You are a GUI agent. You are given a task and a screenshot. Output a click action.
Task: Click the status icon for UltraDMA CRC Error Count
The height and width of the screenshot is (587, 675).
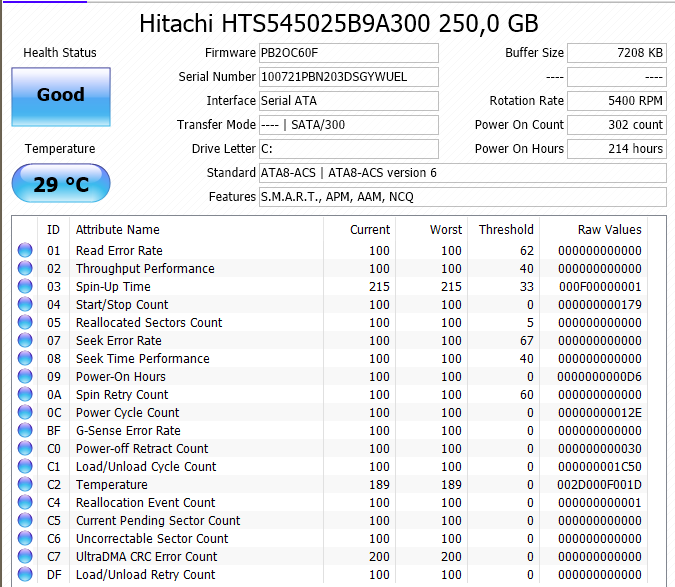click(x=25, y=556)
